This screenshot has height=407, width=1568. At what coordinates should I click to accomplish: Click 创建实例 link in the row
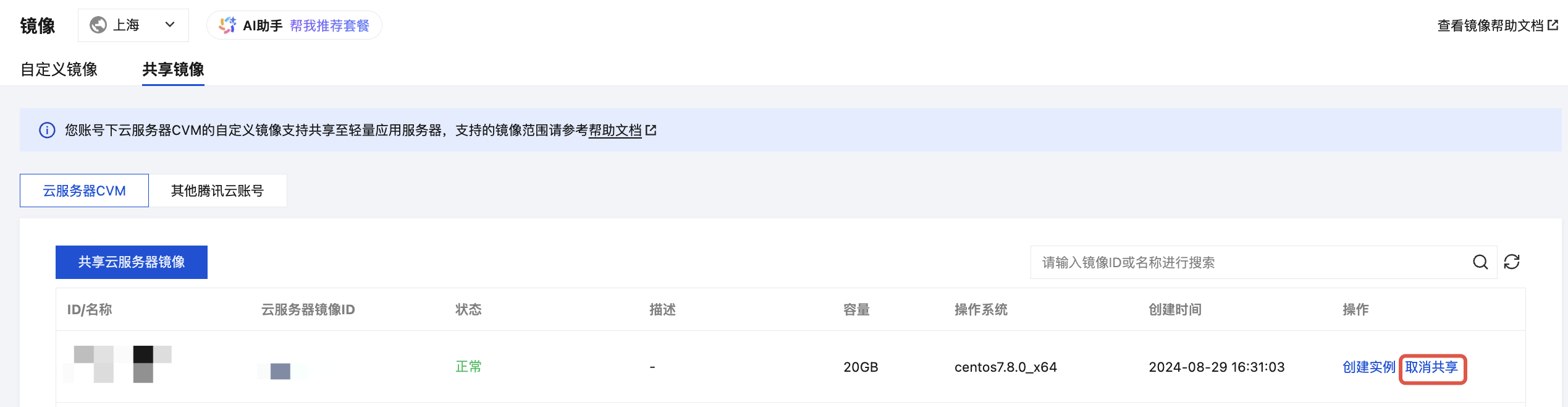point(1369,367)
